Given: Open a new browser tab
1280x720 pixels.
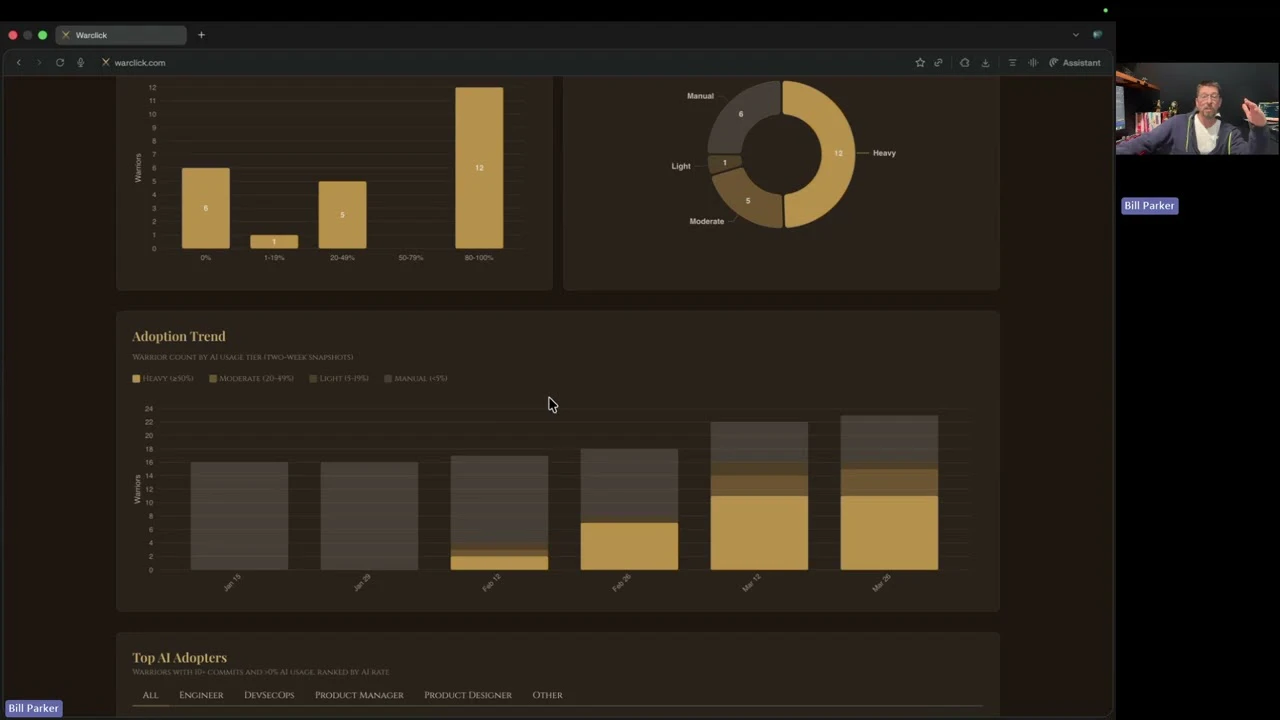Looking at the screenshot, I should tap(201, 35).
